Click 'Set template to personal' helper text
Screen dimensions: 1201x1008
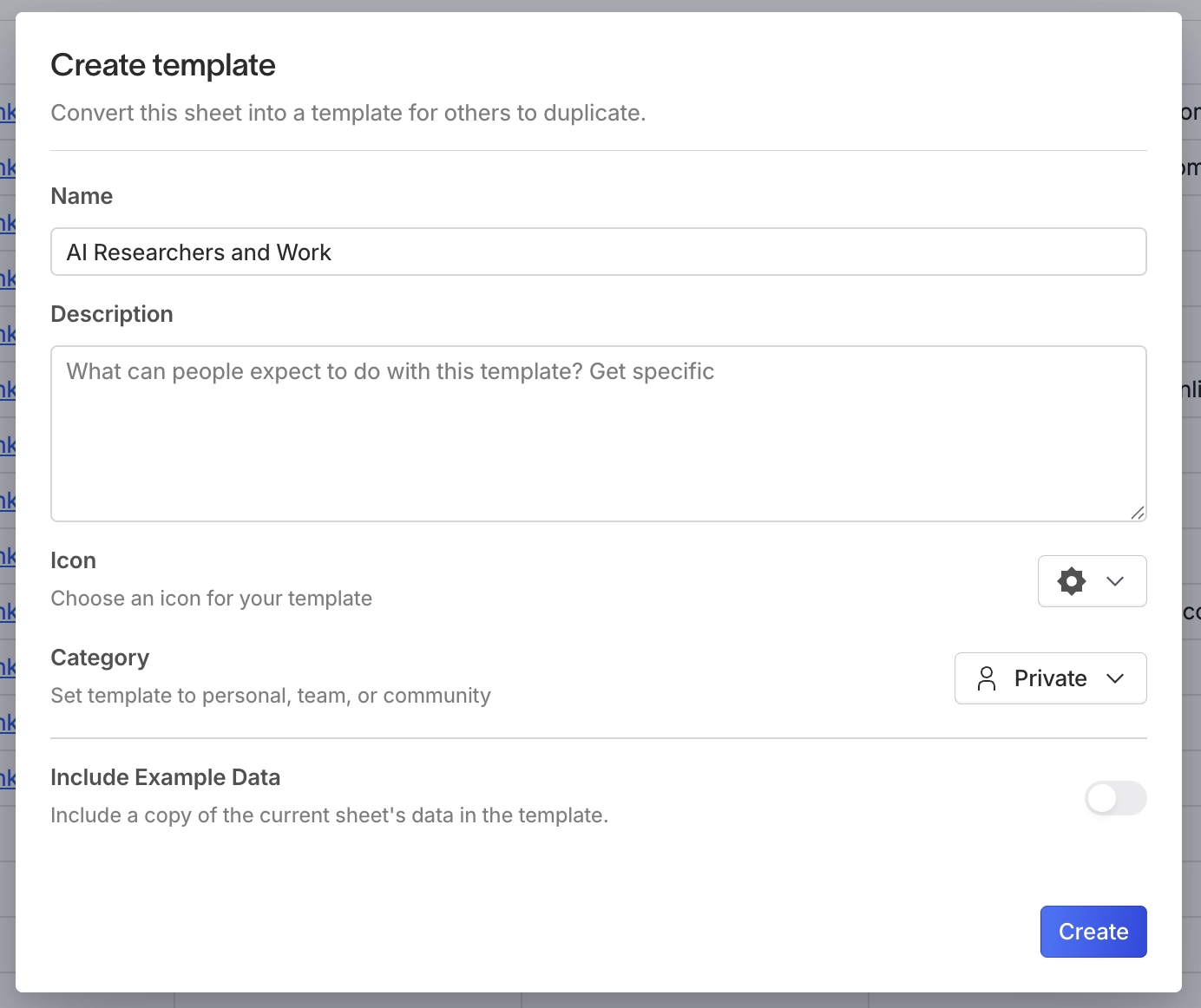click(270, 696)
